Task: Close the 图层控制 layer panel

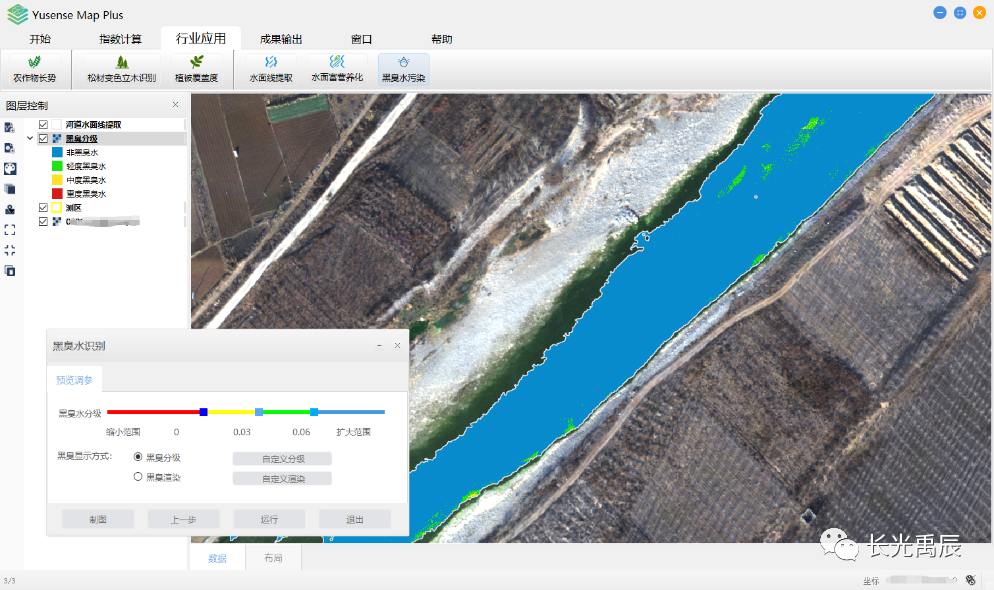Action: [176, 104]
